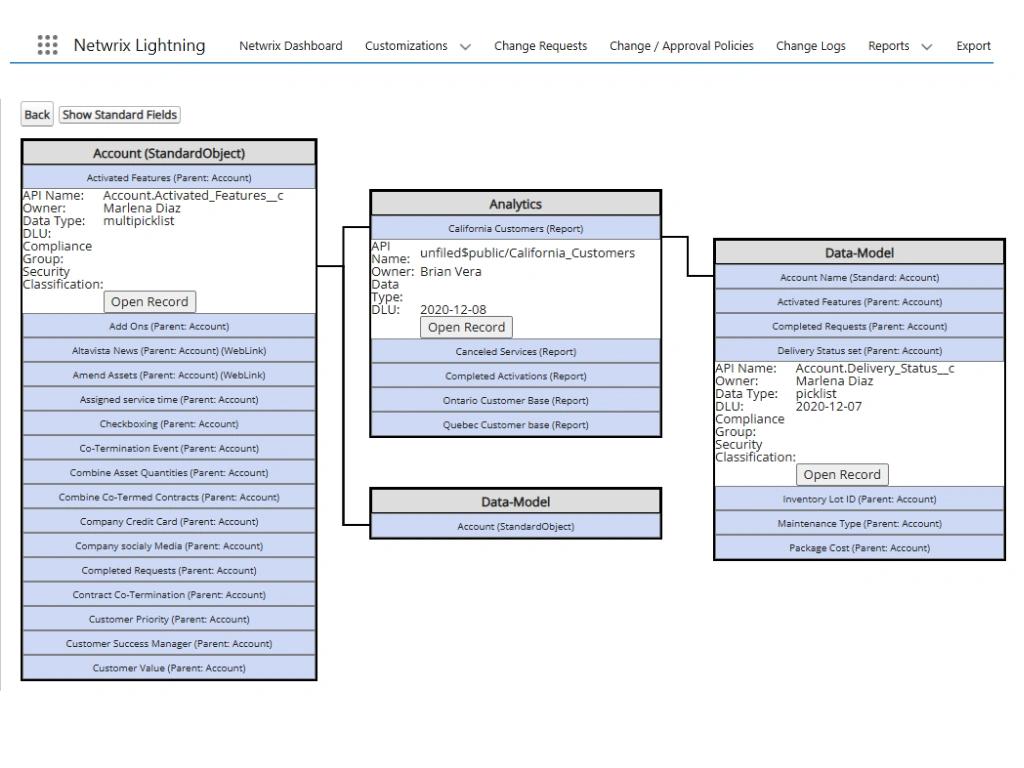Image resolution: width=1024 pixels, height=768 pixels.
Task: Open the app launcher grid icon
Action: pyautogui.click(x=46, y=45)
